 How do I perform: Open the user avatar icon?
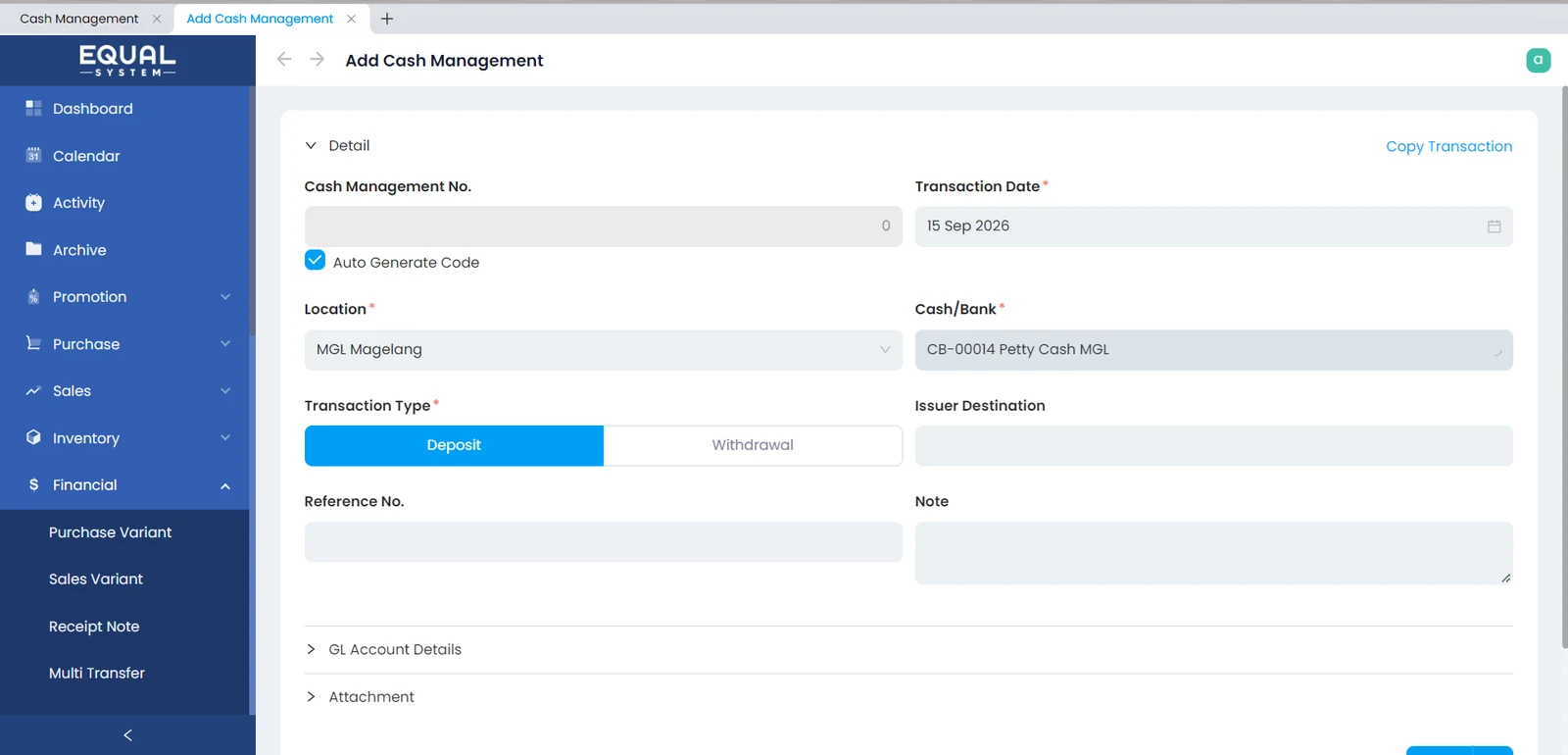tap(1538, 60)
